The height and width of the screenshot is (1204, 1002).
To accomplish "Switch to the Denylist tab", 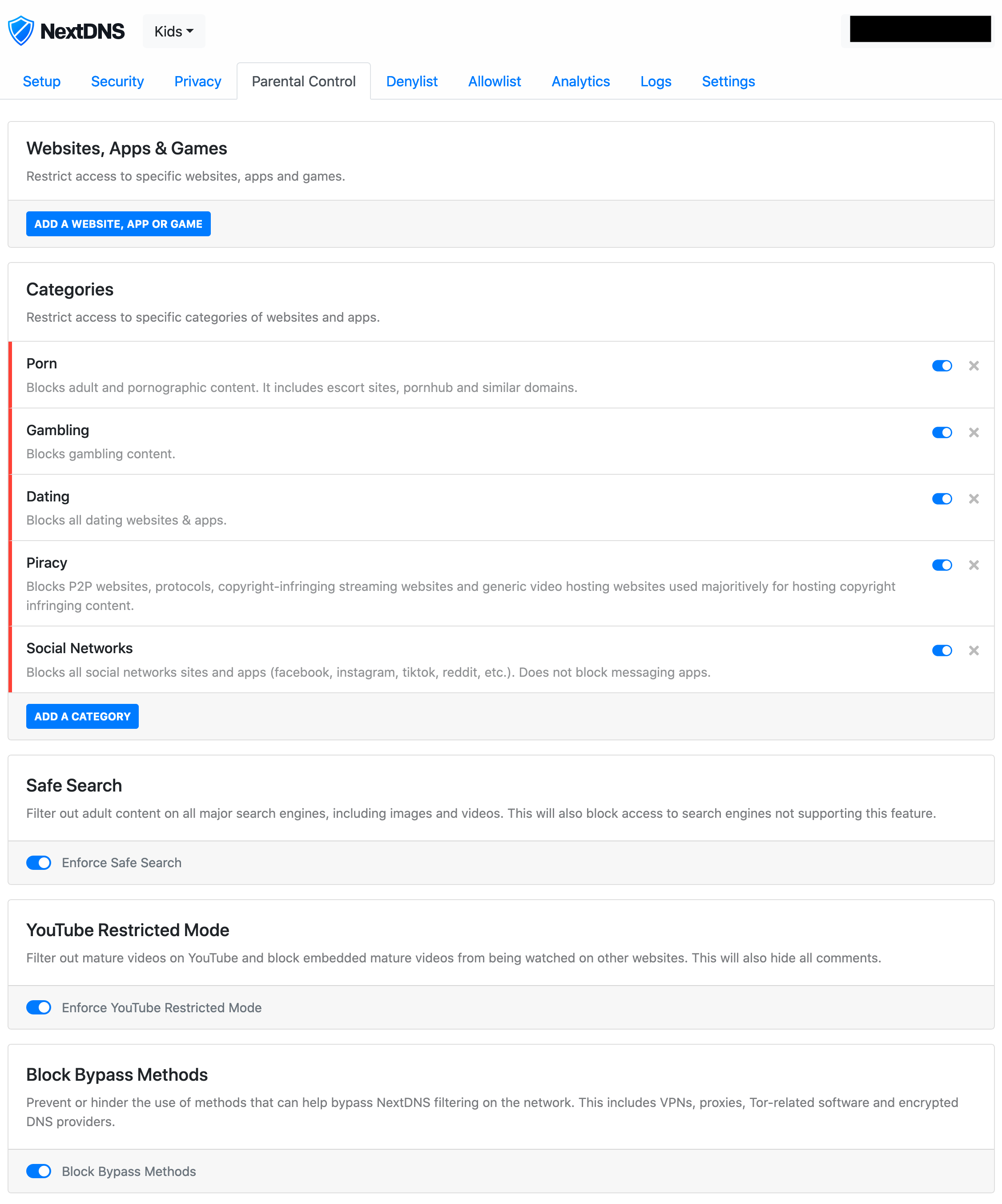I will pos(411,81).
